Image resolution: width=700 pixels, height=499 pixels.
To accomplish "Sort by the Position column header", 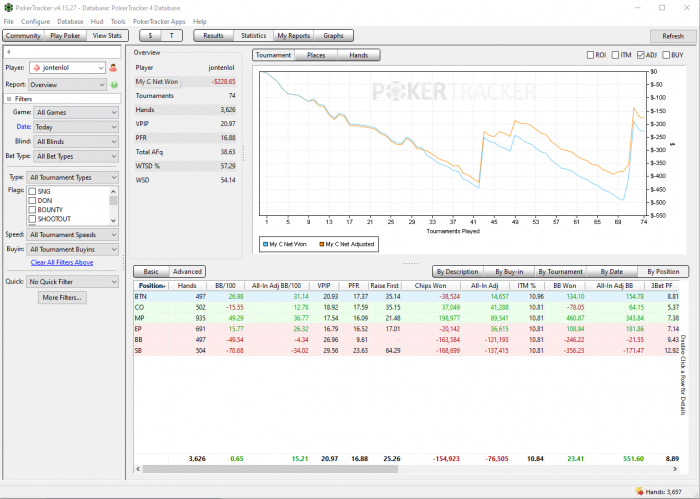I will click(x=151, y=286).
